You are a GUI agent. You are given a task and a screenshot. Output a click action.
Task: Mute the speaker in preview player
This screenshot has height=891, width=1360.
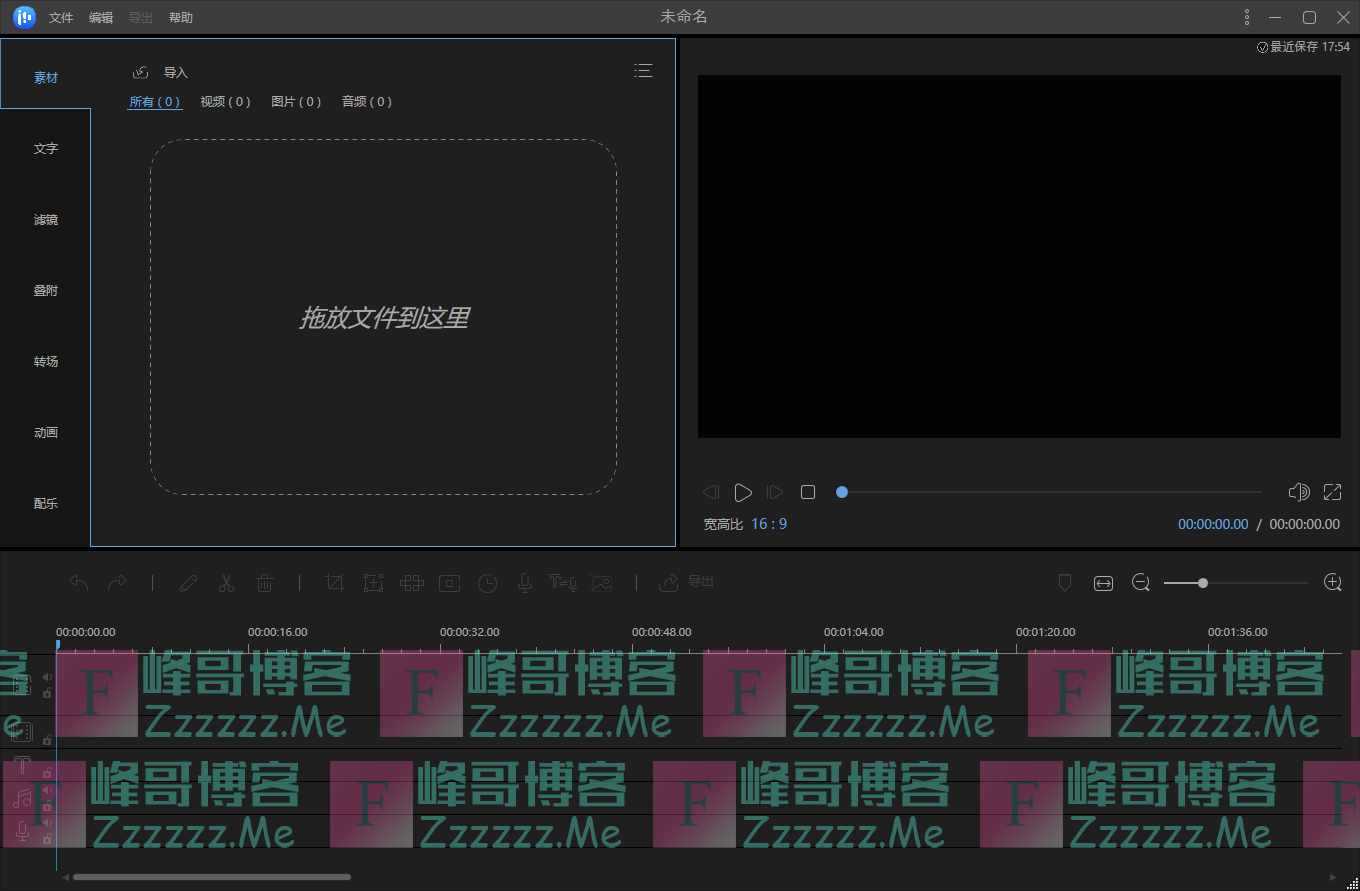(x=1298, y=492)
